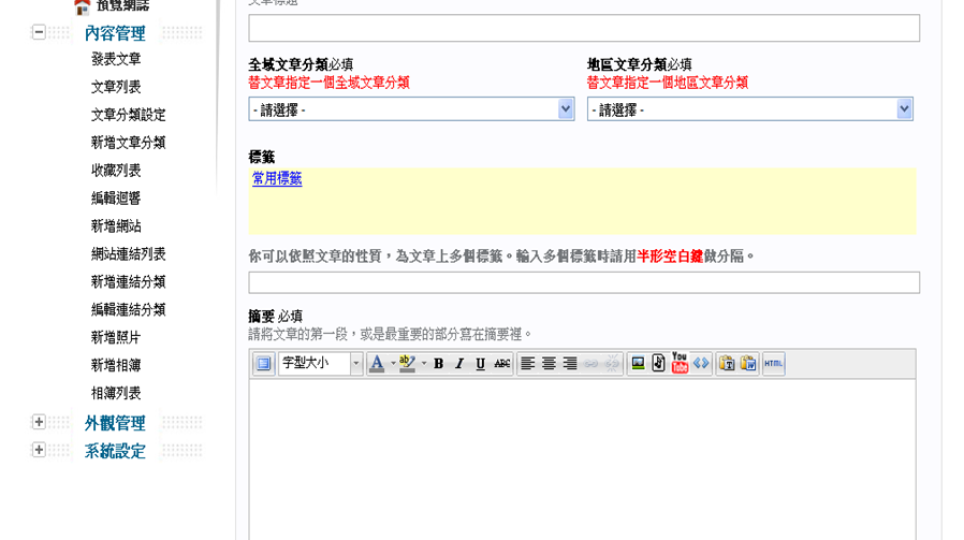Align text to the left

[x=528, y=364]
